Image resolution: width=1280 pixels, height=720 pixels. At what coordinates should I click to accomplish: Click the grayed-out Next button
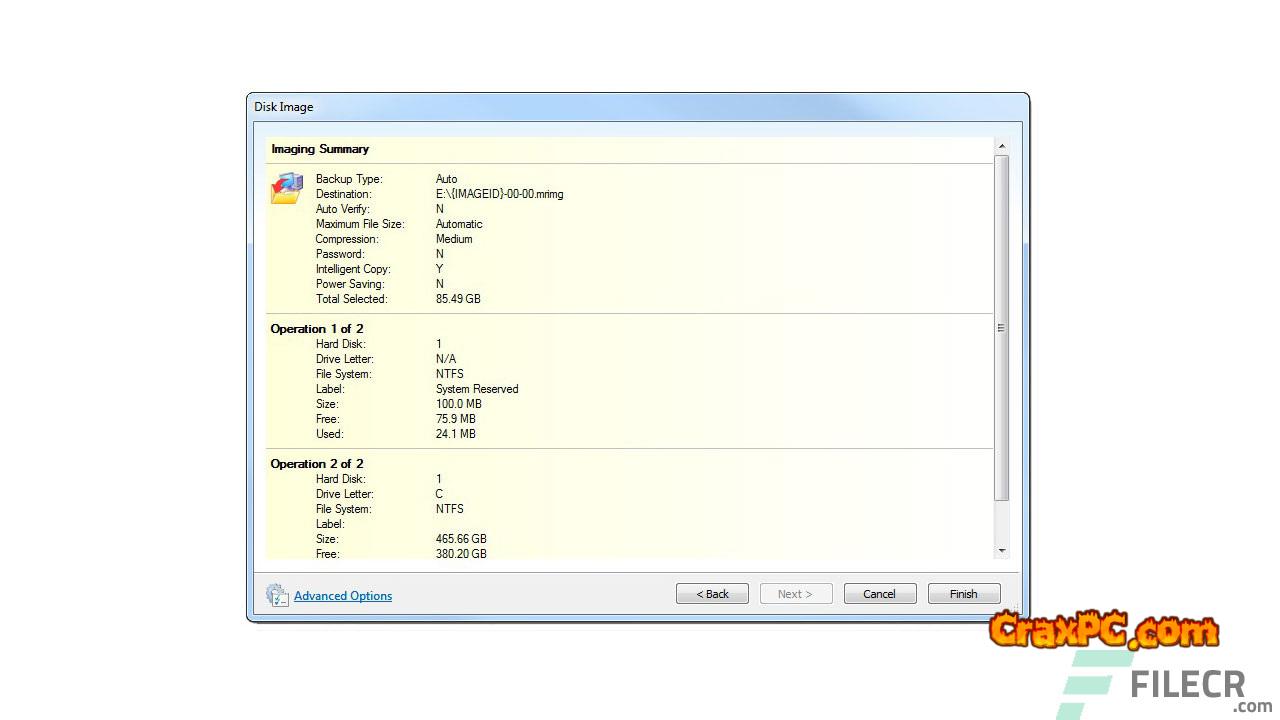pyautogui.click(x=796, y=594)
